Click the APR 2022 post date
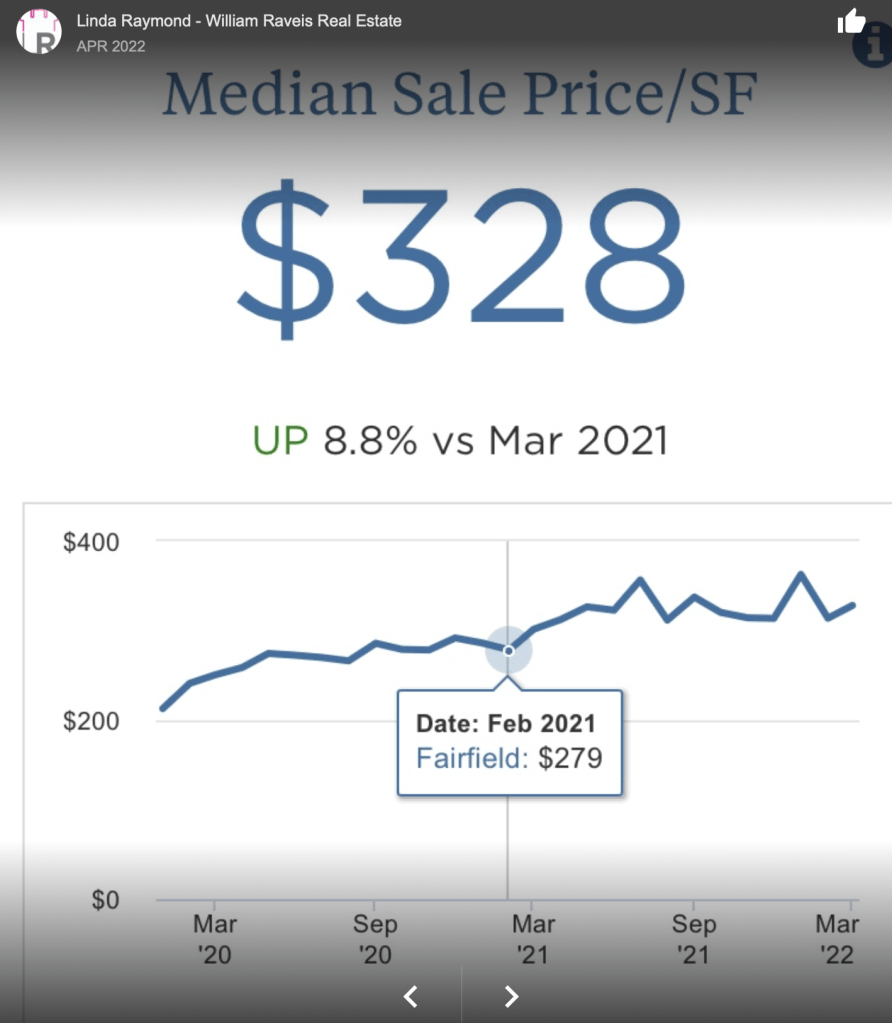 pos(111,46)
